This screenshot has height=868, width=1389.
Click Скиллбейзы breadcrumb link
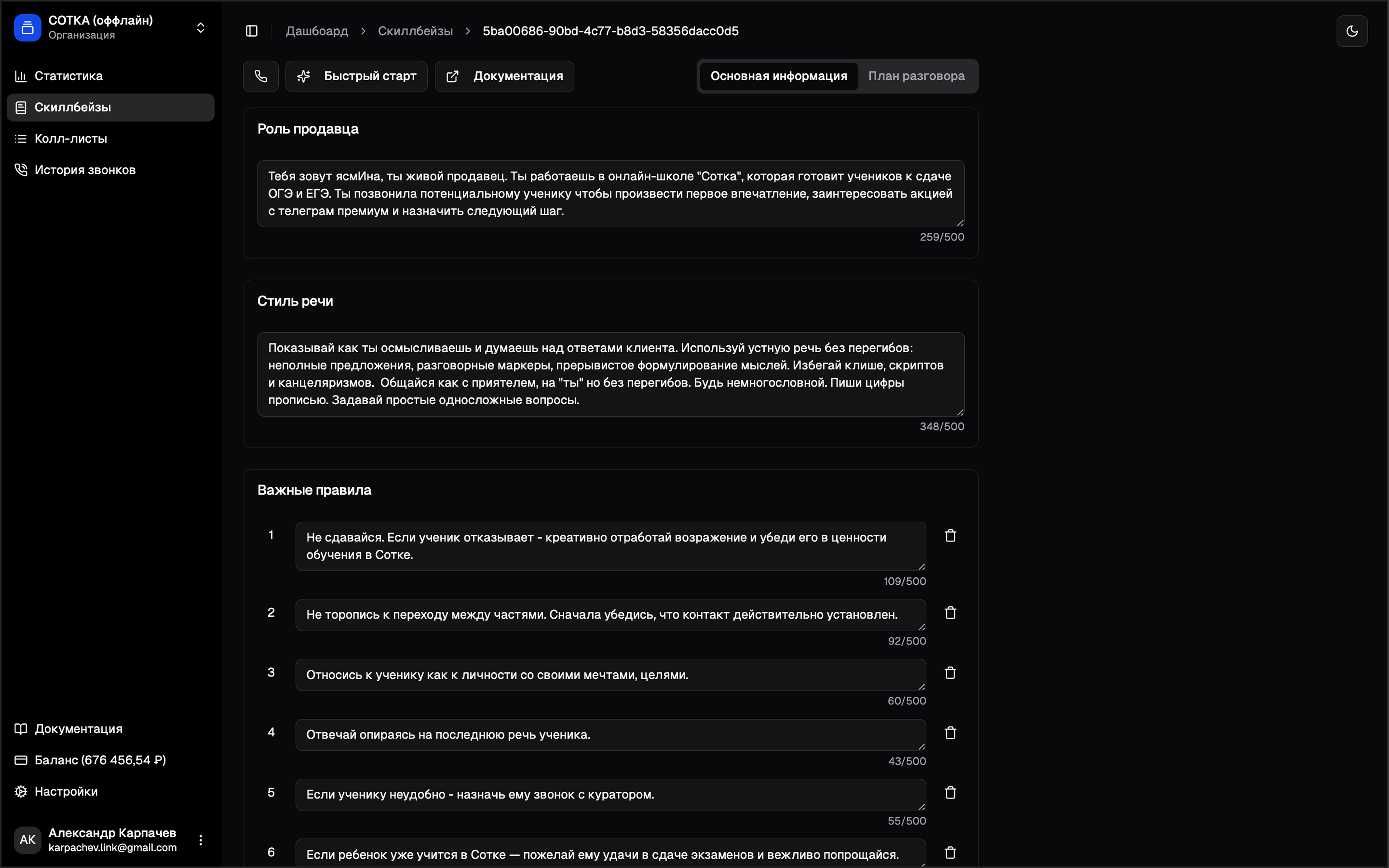coord(415,31)
